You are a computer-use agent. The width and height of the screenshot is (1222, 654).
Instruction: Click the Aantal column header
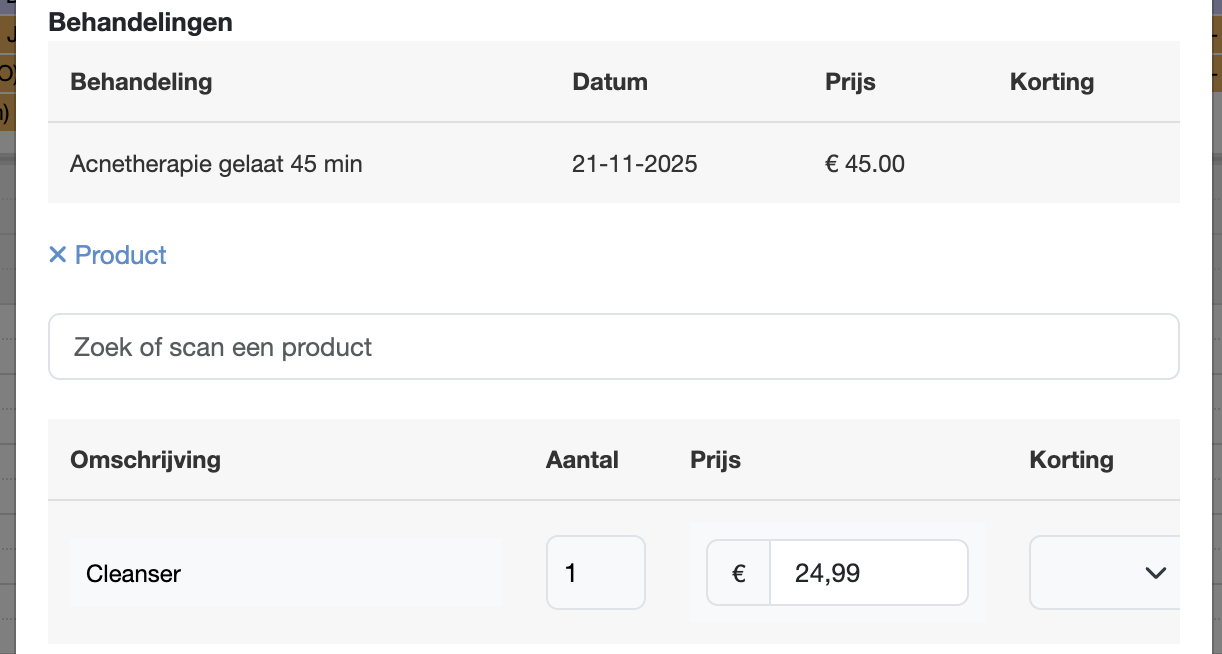point(582,460)
